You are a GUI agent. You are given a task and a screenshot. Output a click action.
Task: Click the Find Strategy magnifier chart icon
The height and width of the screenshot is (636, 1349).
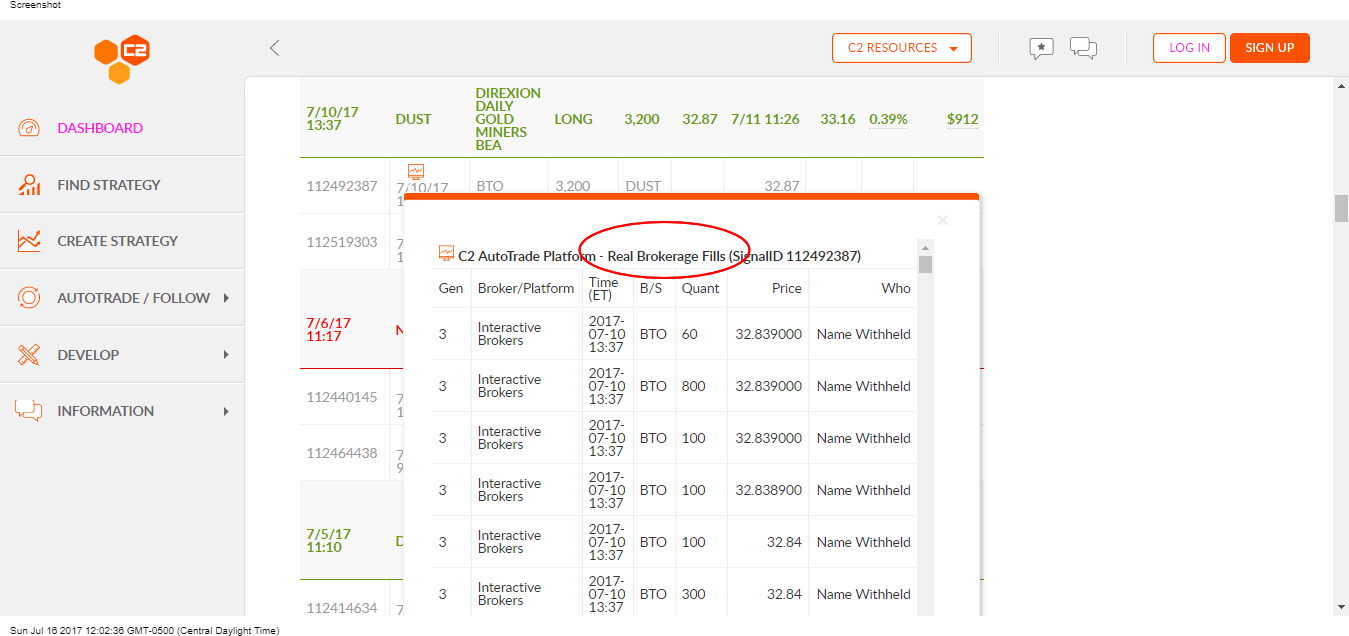(x=29, y=185)
